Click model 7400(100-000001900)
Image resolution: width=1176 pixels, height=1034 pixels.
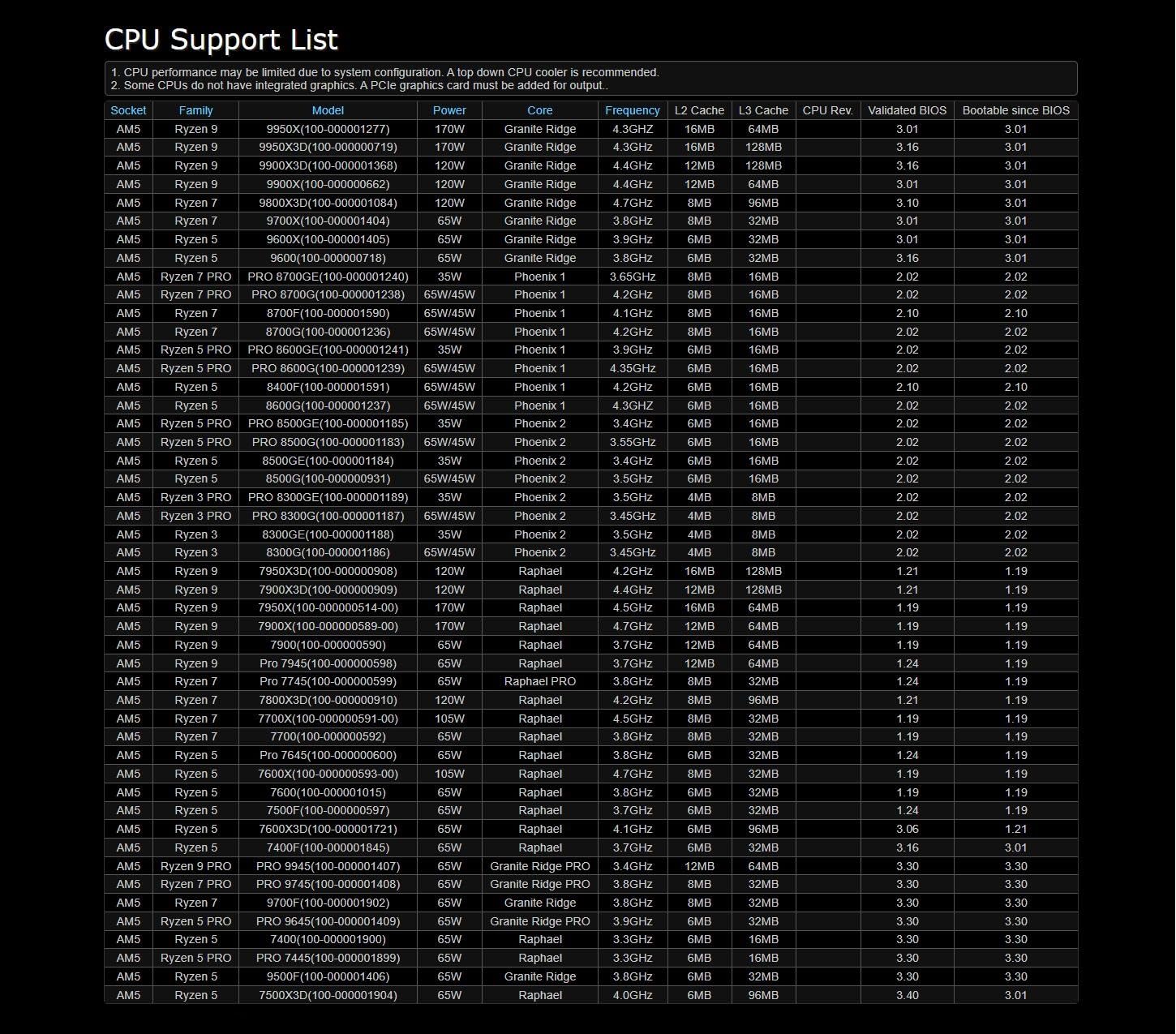(x=328, y=939)
